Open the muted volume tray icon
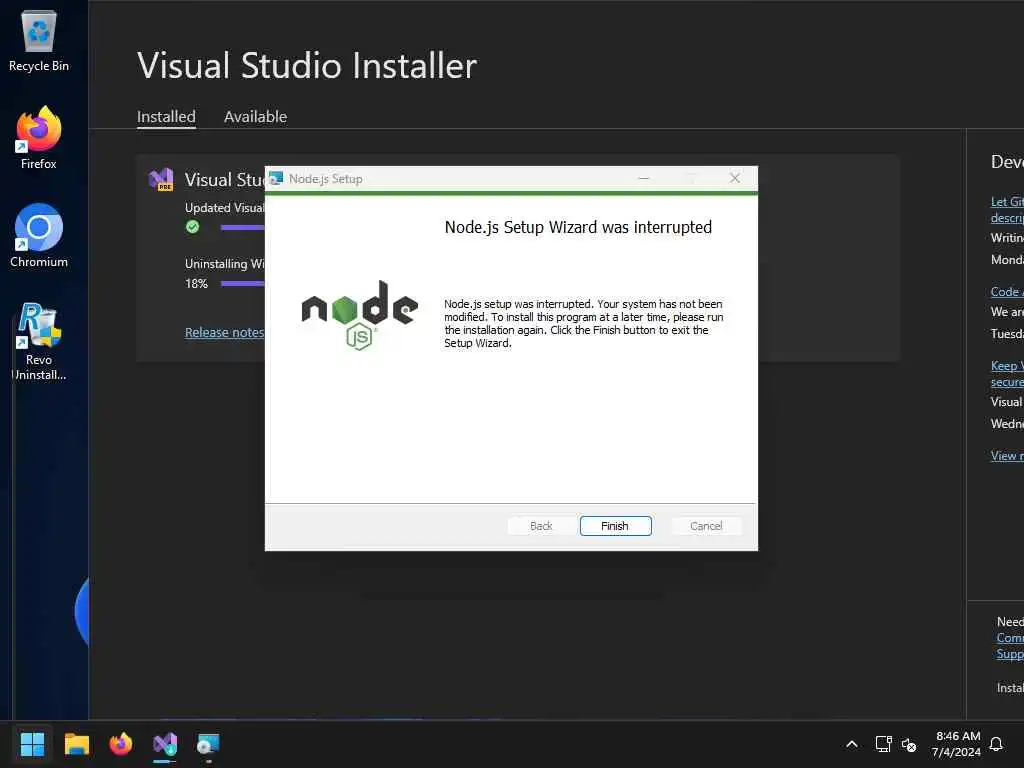The height and width of the screenshot is (768, 1024). click(x=908, y=744)
